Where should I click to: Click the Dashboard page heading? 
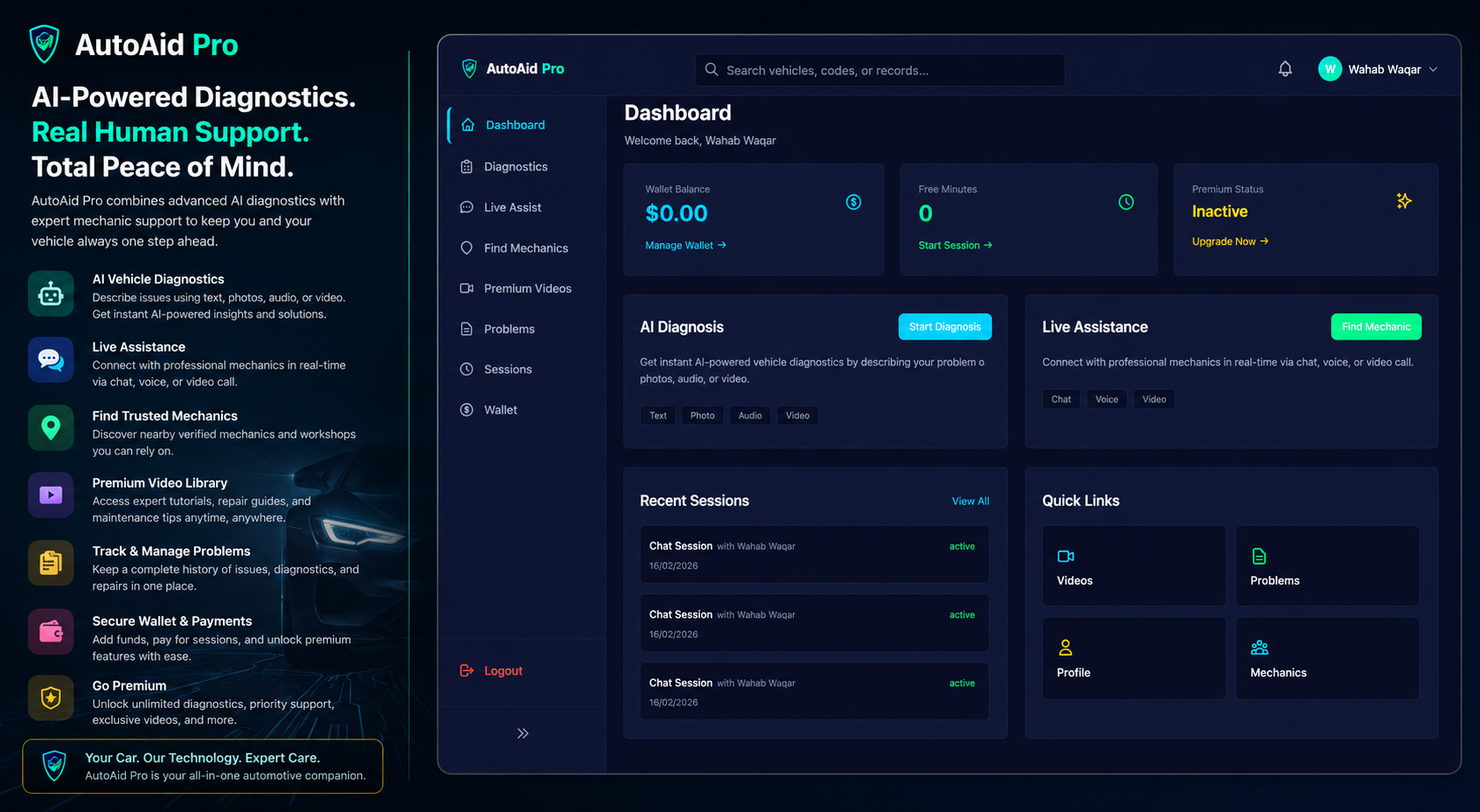click(x=677, y=113)
